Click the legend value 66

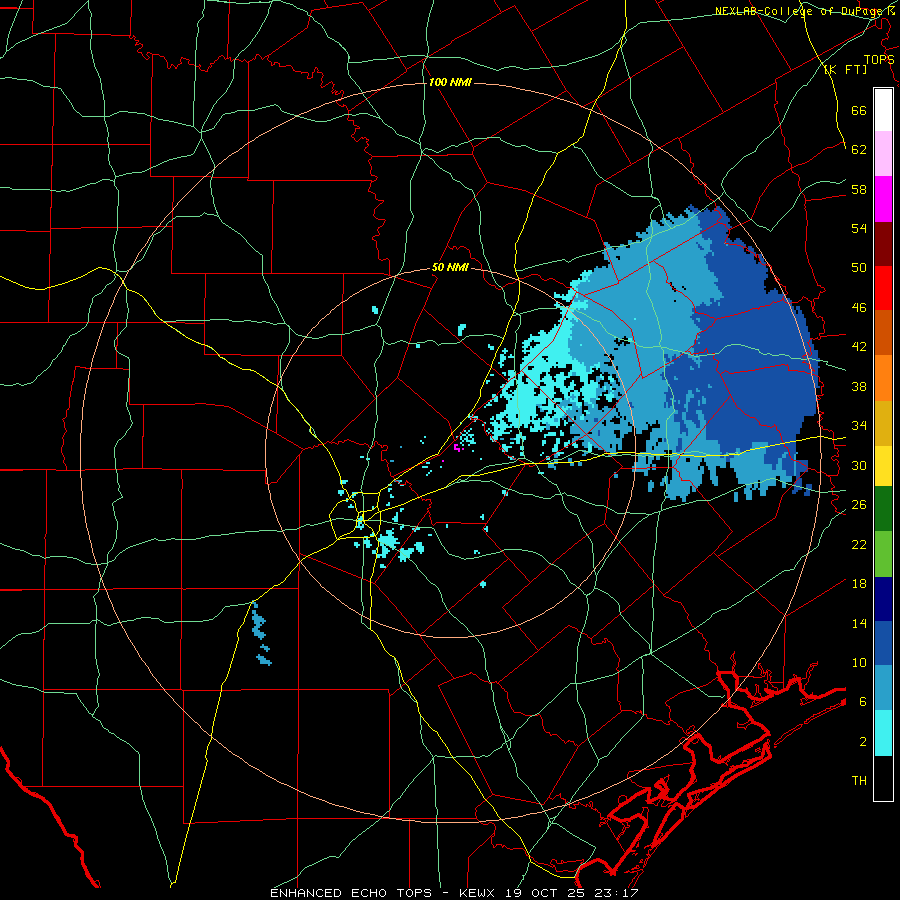click(x=859, y=110)
